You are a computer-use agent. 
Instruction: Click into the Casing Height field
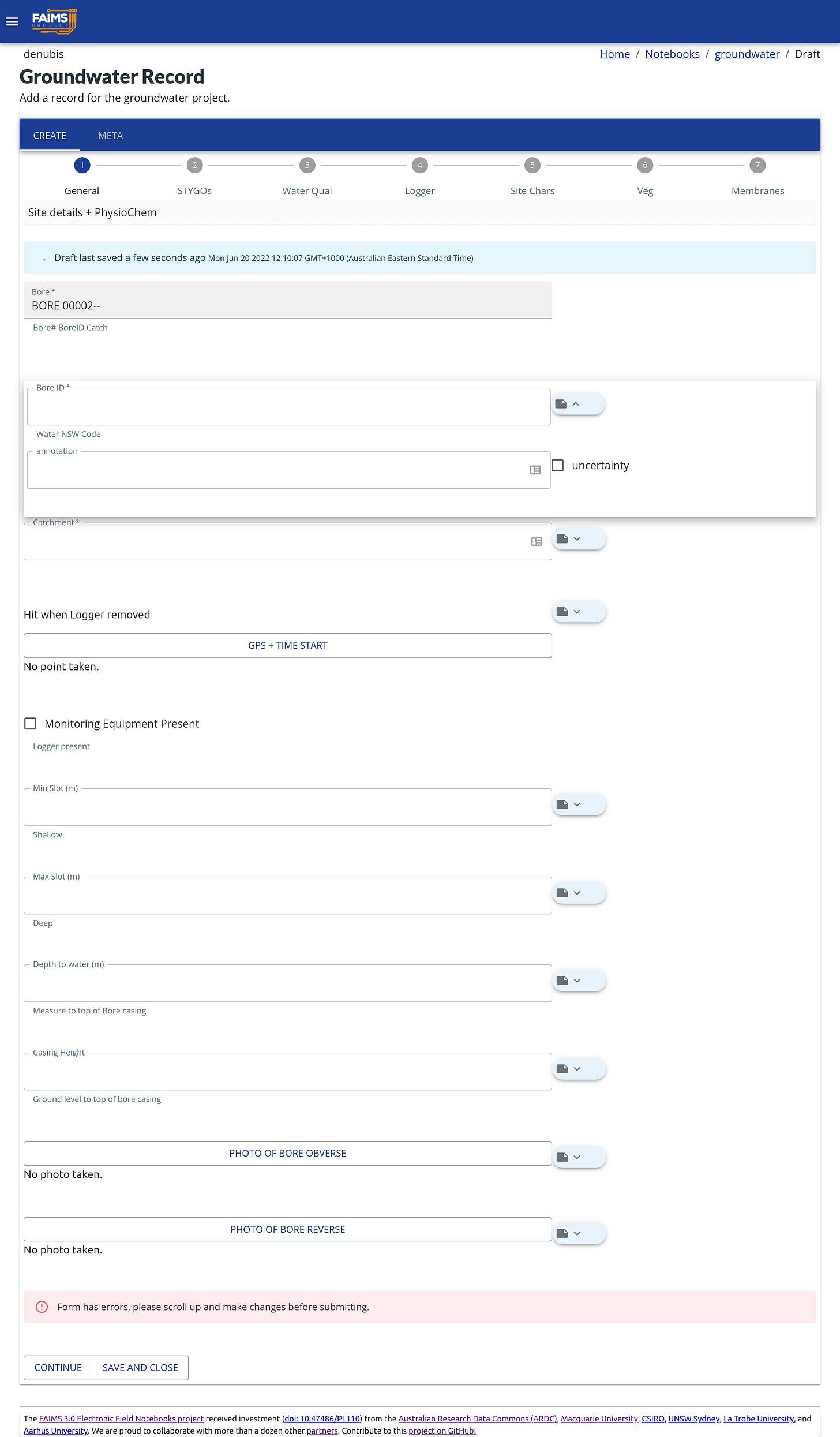[x=288, y=1071]
